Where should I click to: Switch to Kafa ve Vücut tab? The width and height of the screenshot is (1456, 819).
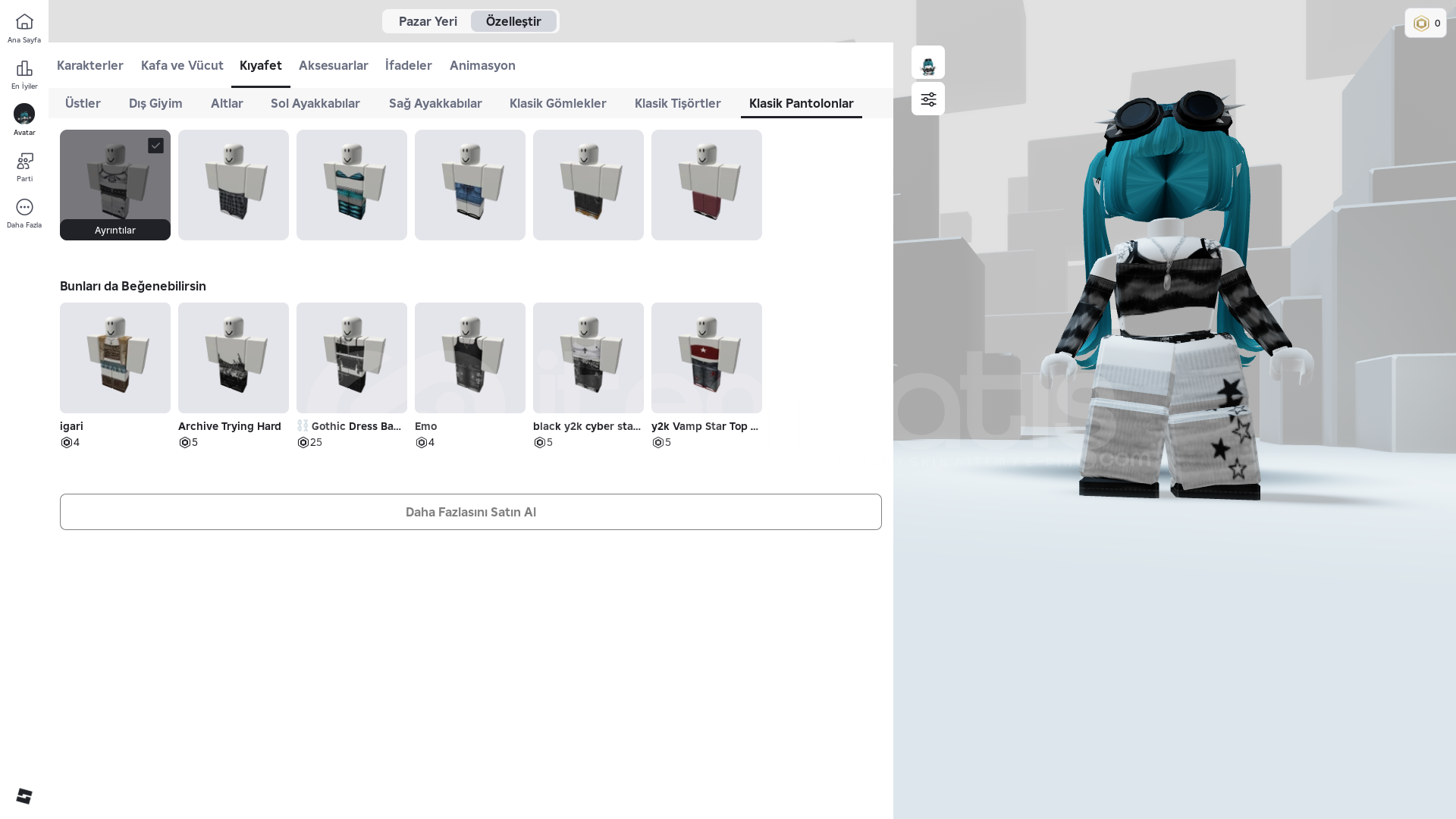coord(182,65)
